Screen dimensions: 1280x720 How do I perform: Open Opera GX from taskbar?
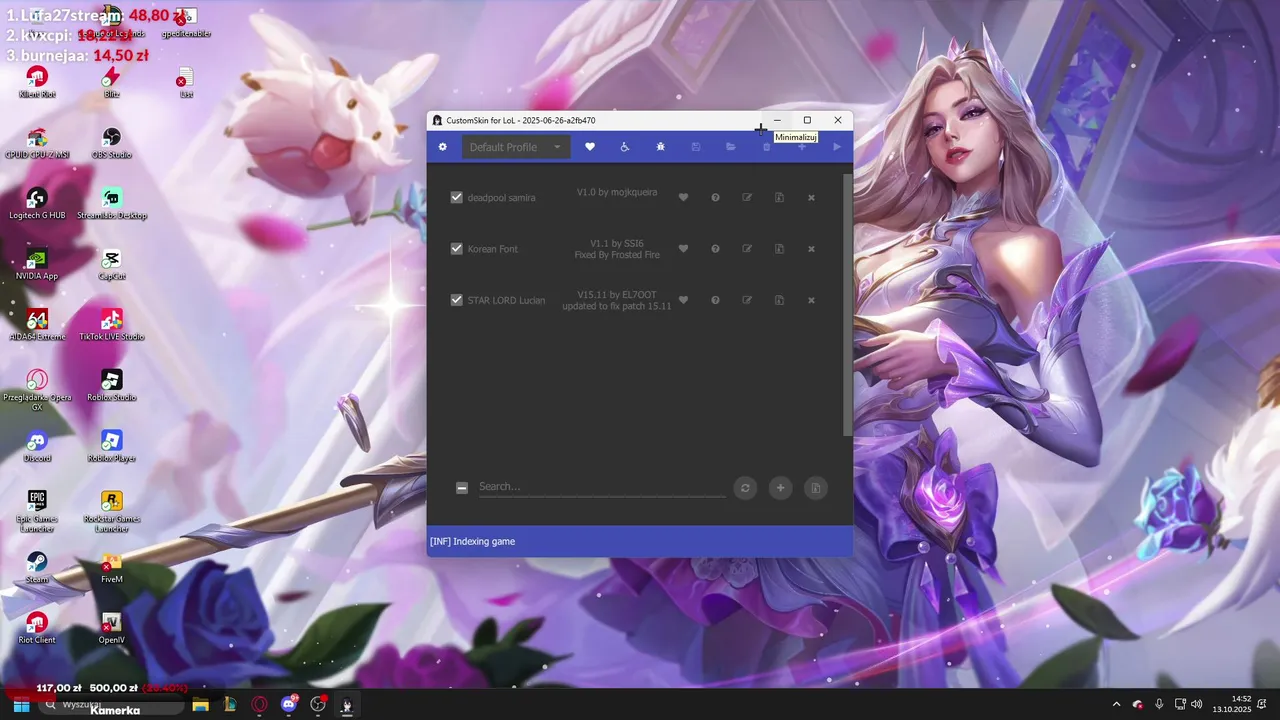(x=260, y=705)
